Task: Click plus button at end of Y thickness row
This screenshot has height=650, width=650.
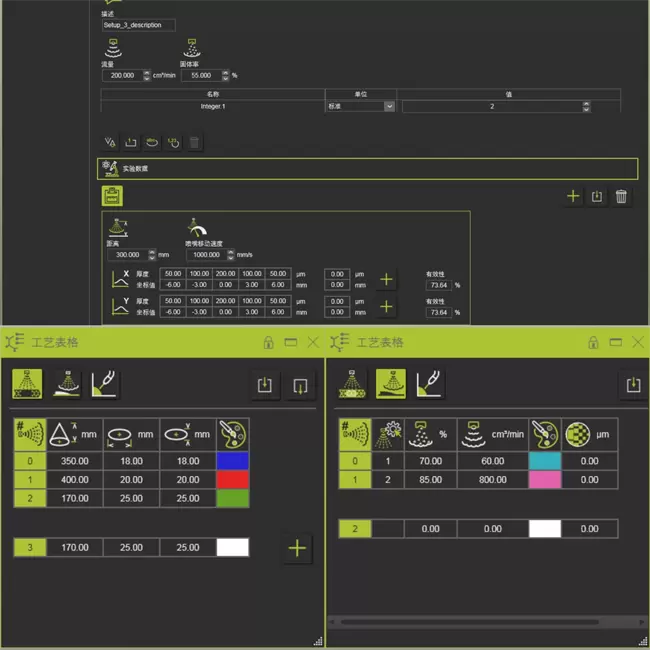Action: [x=386, y=307]
